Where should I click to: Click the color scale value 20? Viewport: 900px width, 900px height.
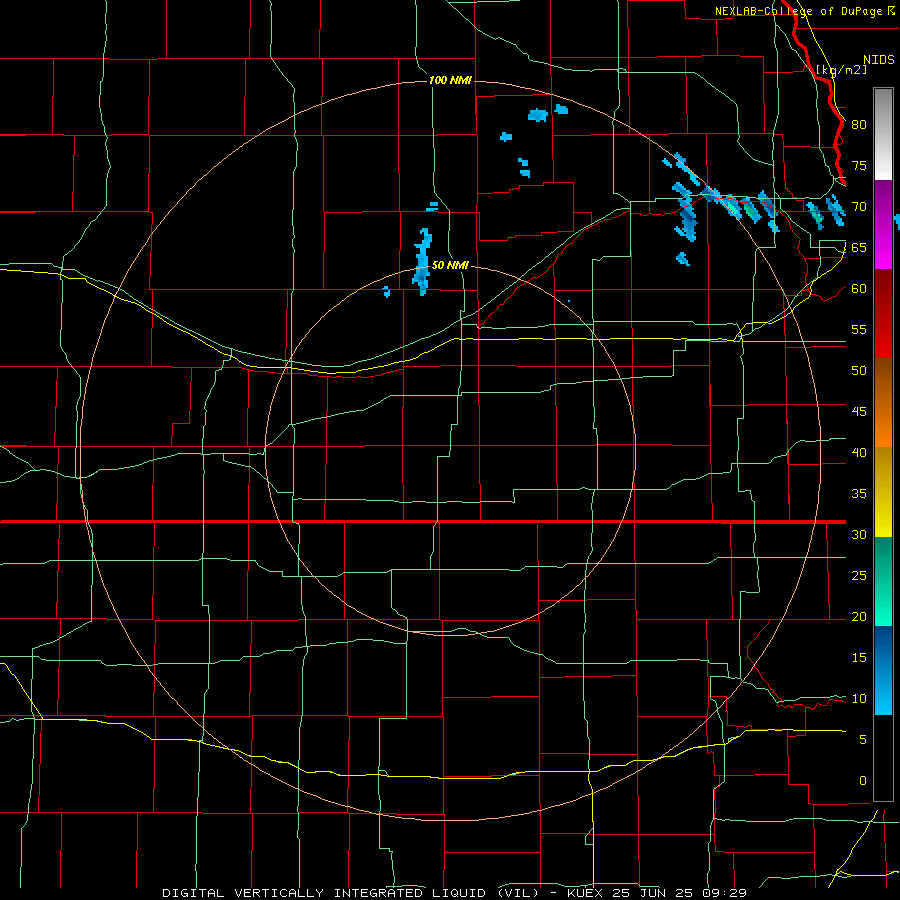pyautogui.click(x=859, y=616)
